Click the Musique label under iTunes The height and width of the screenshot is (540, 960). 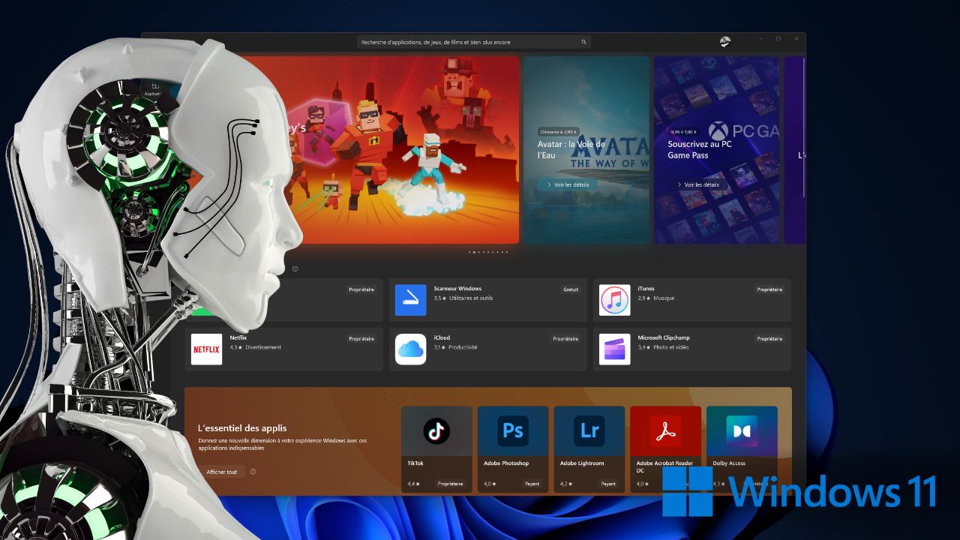[x=663, y=298]
